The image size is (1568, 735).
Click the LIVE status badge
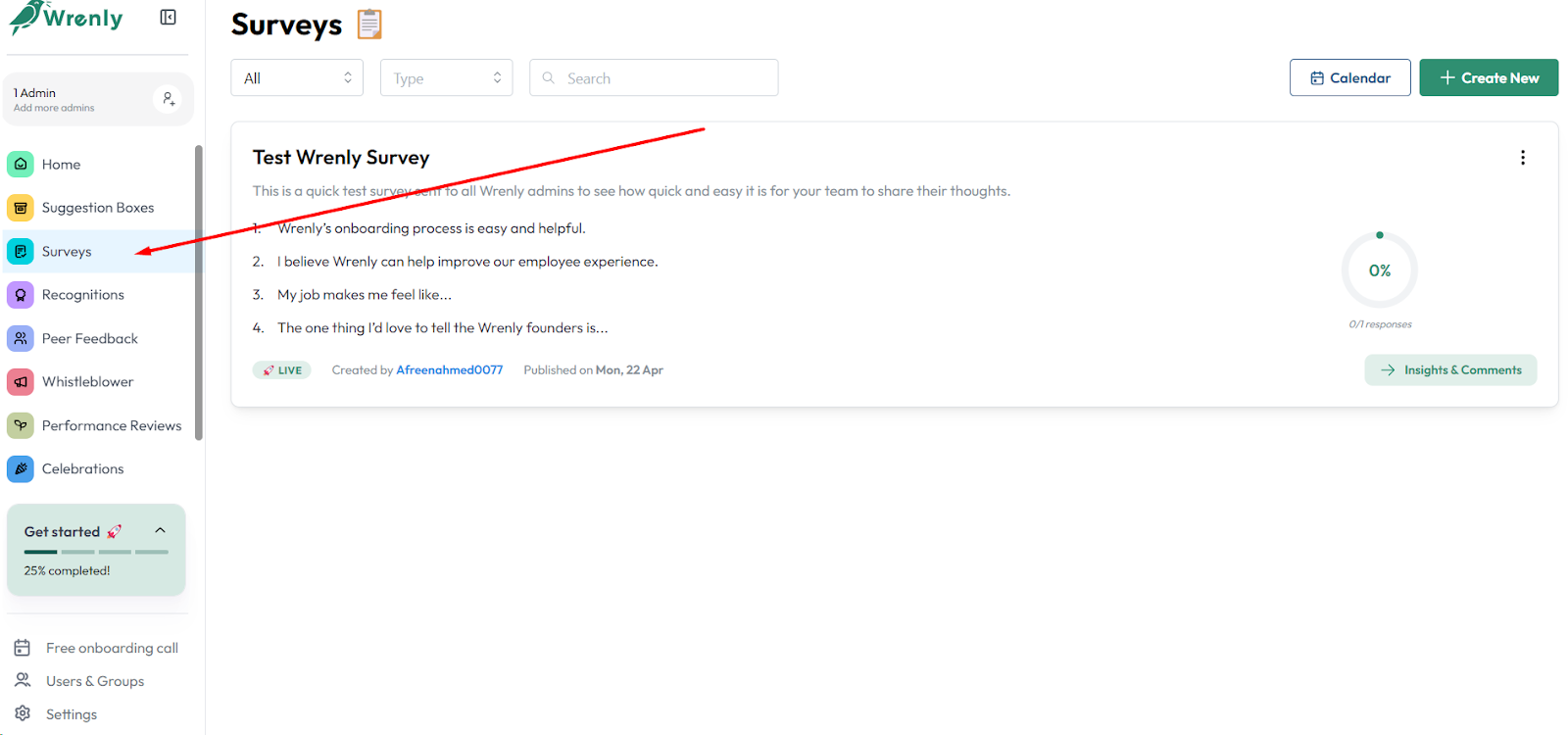tap(281, 369)
